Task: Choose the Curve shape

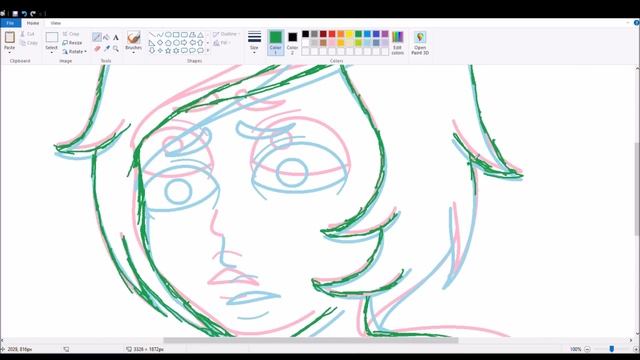Action: point(160,35)
